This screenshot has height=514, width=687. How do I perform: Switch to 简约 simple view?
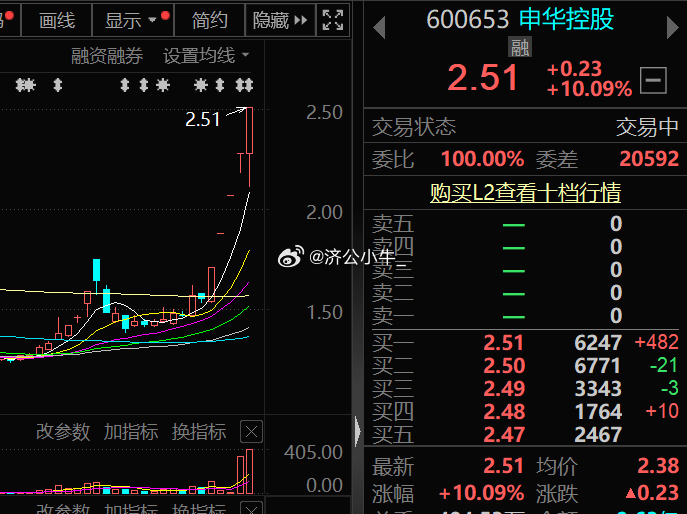[x=209, y=20]
